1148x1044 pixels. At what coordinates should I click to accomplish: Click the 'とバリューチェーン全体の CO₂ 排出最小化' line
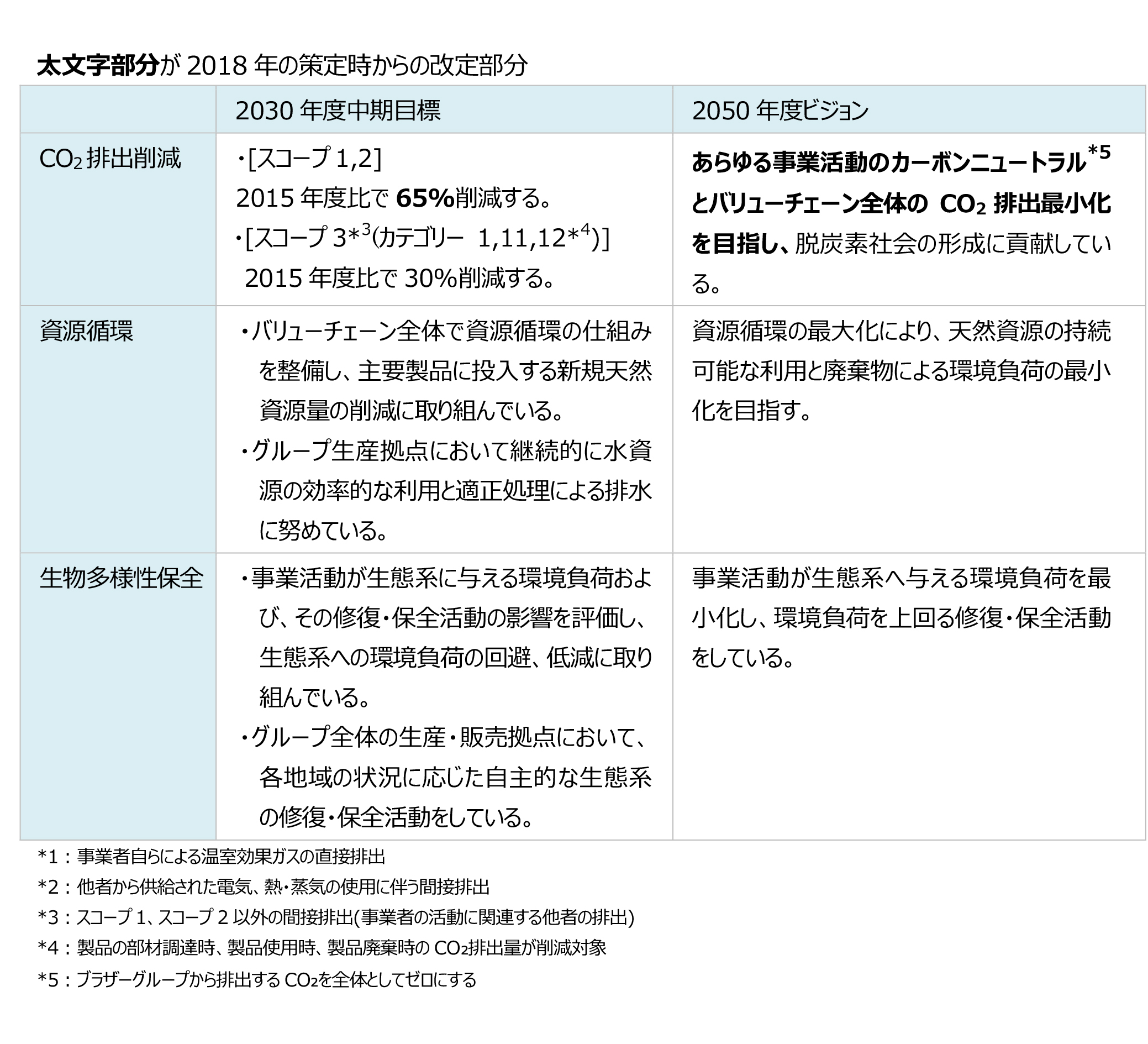[901, 204]
